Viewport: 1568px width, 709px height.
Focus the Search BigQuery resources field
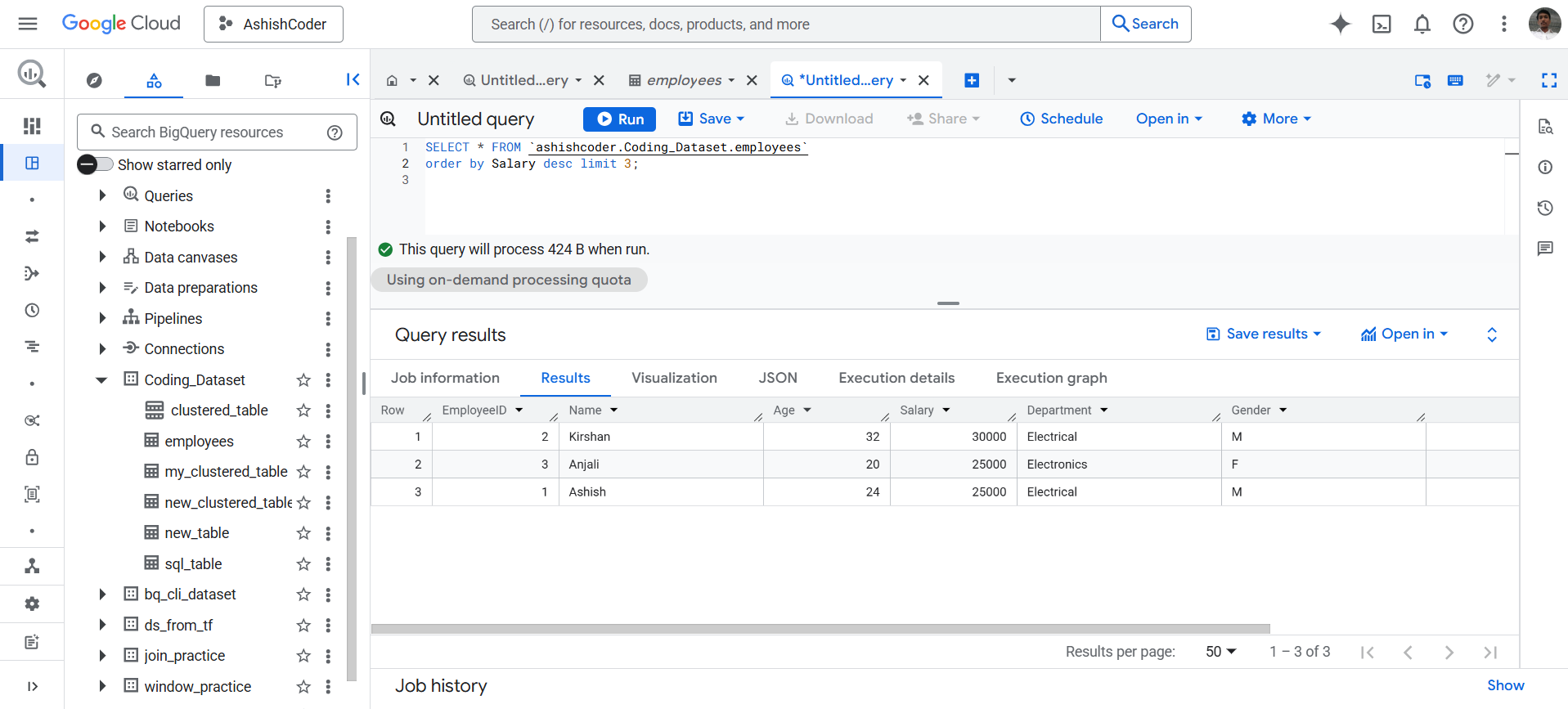point(217,132)
